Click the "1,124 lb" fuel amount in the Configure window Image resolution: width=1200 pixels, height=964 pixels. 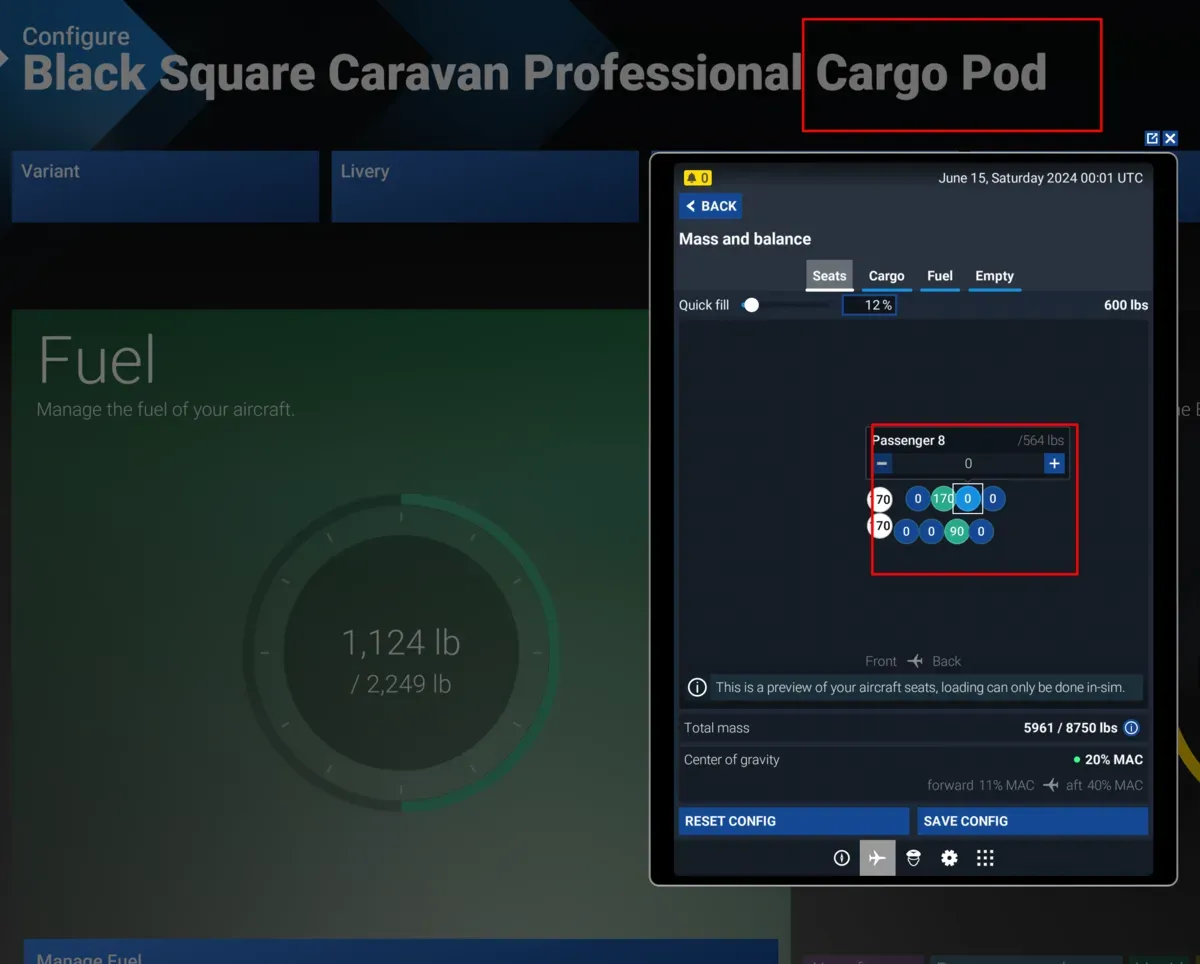pos(401,642)
